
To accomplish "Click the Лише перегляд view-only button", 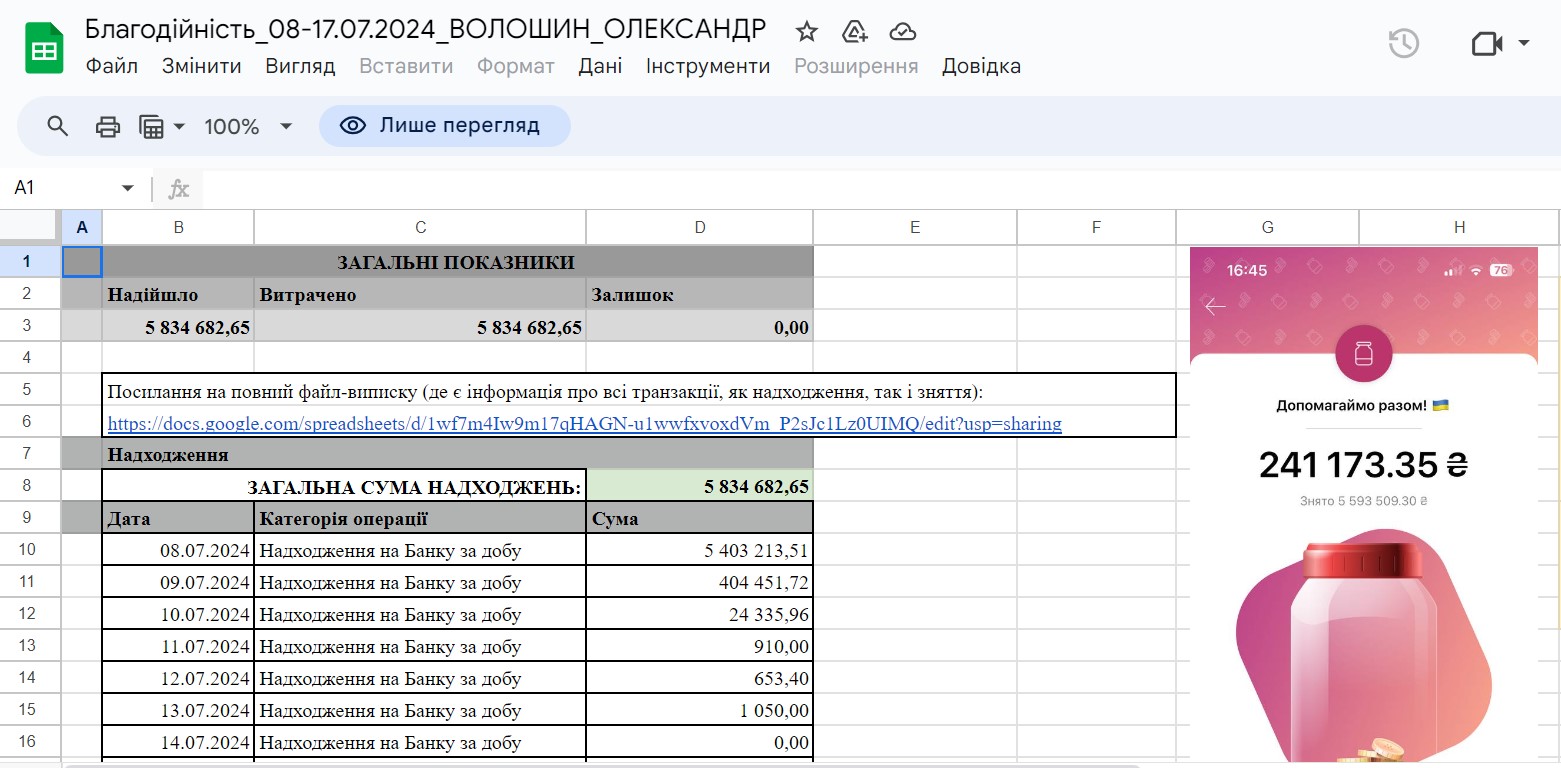I will click(444, 126).
